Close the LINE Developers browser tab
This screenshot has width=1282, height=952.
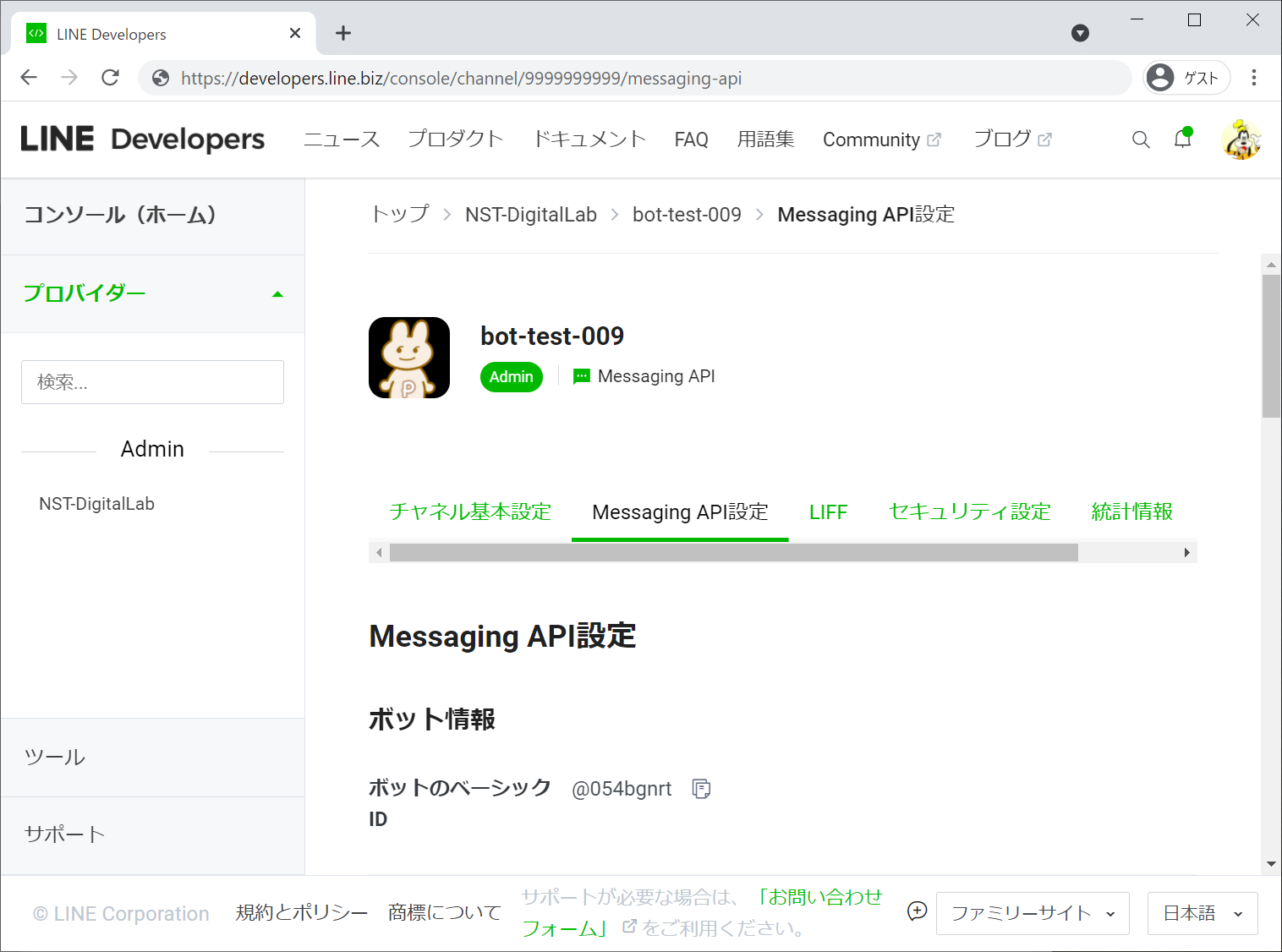pyautogui.click(x=295, y=33)
